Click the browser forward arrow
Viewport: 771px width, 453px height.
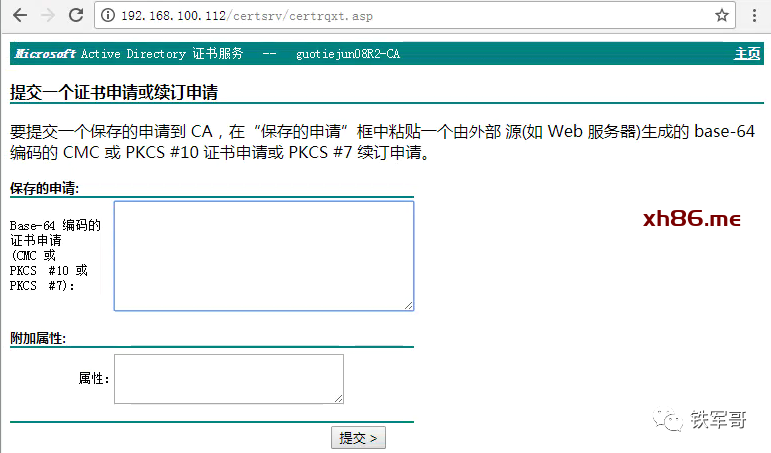coord(48,15)
